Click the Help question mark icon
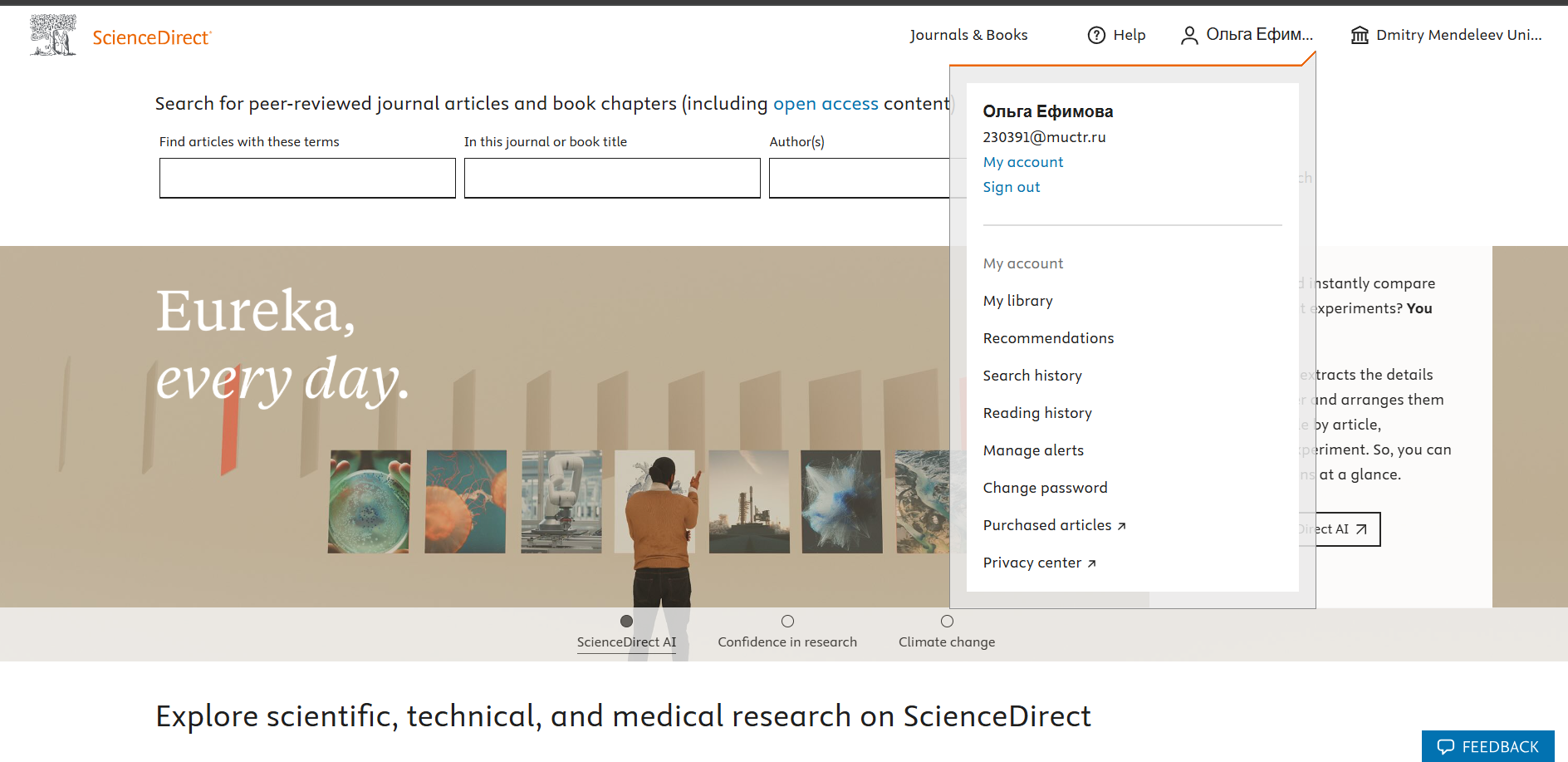 coord(1096,35)
